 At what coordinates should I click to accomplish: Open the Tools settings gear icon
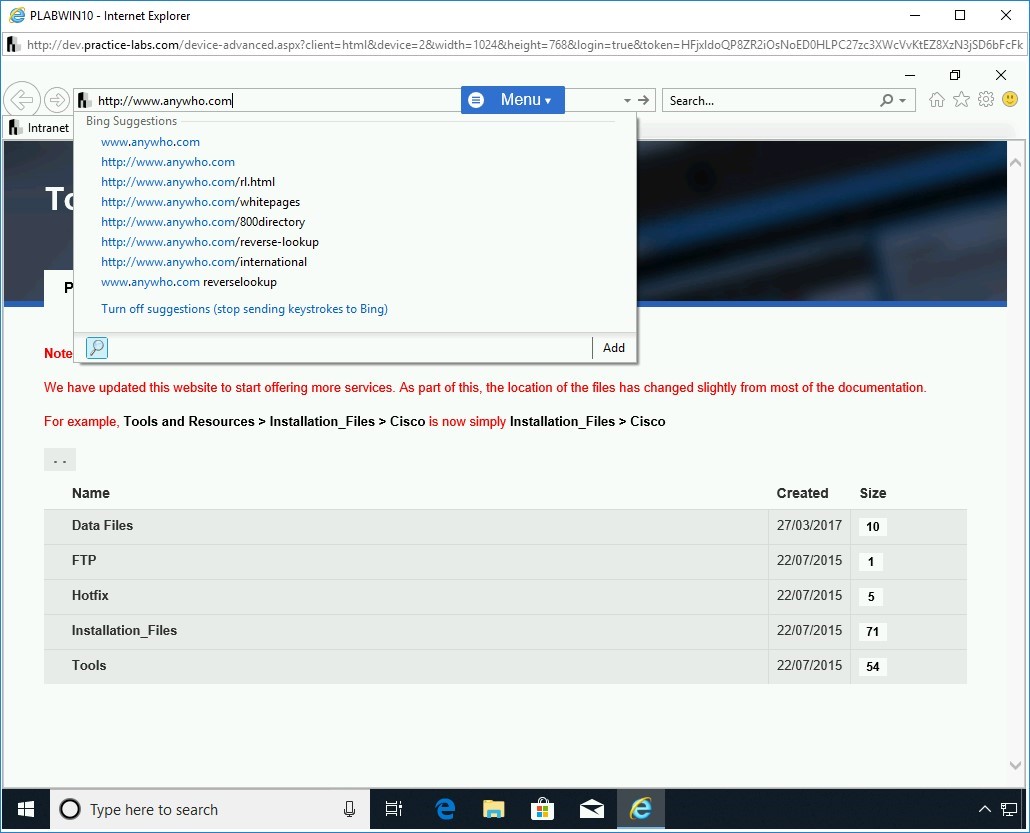click(985, 99)
